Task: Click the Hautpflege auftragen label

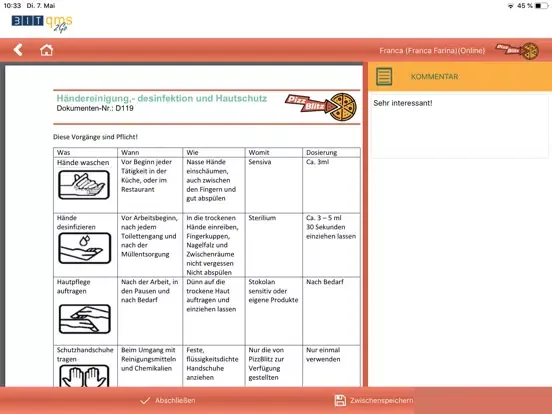Action: [74, 287]
